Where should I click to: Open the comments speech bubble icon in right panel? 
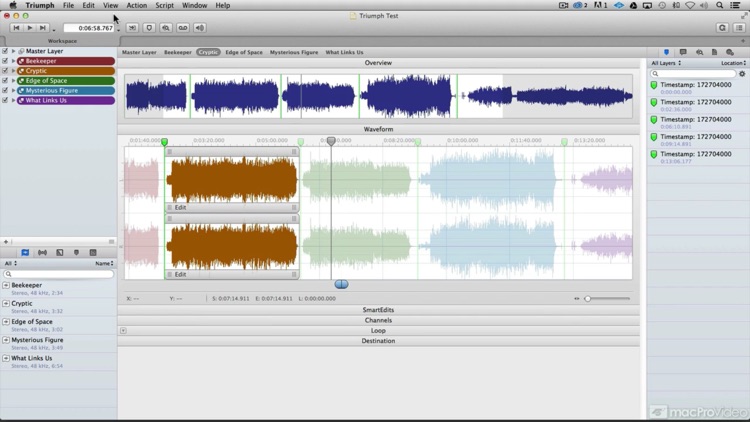click(x=683, y=52)
